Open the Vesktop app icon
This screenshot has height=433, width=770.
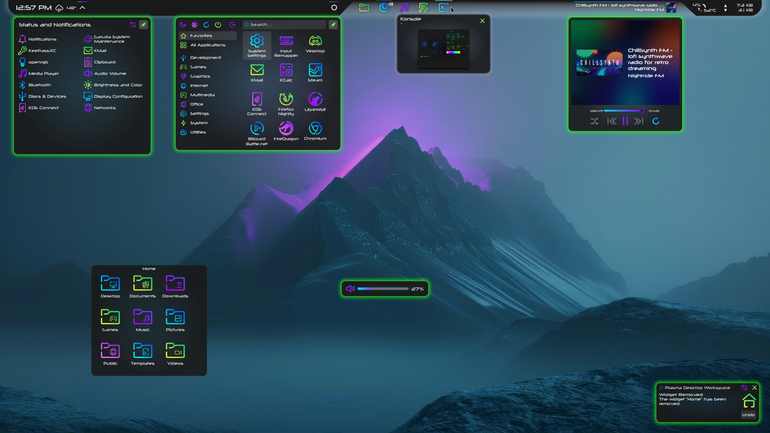tap(315, 43)
